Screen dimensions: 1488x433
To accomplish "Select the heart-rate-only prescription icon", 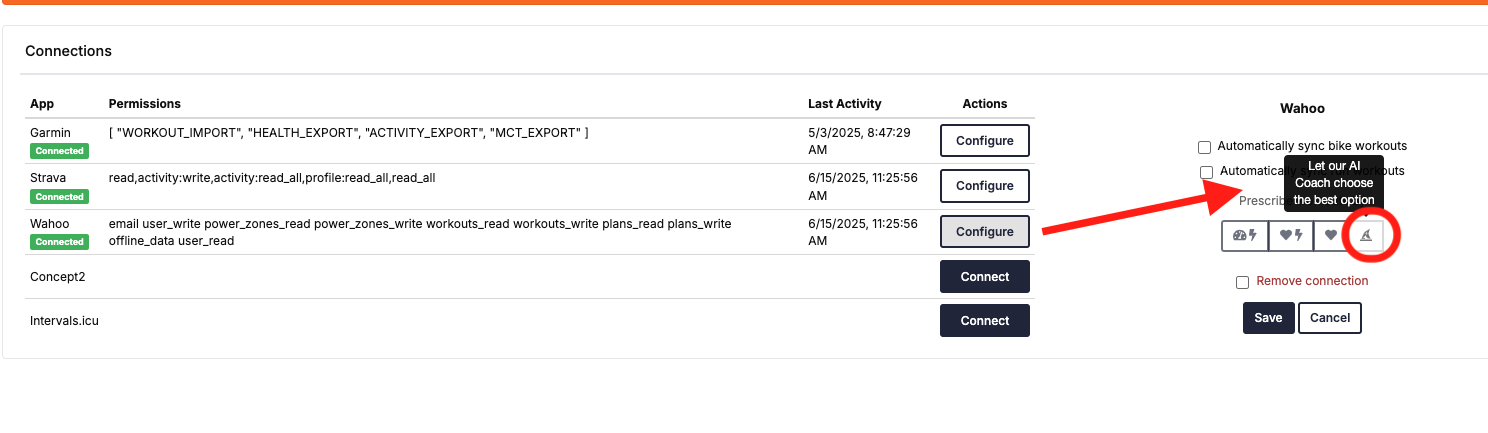I will 1330,236.
